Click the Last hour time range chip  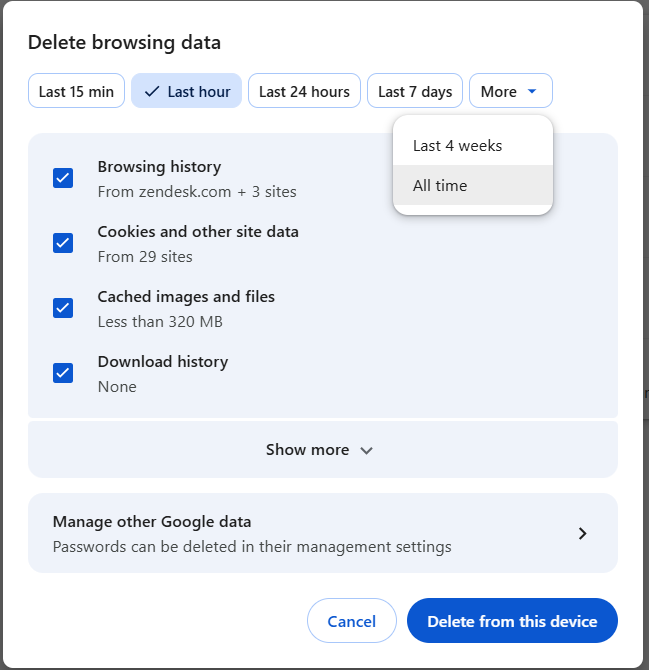tap(187, 91)
